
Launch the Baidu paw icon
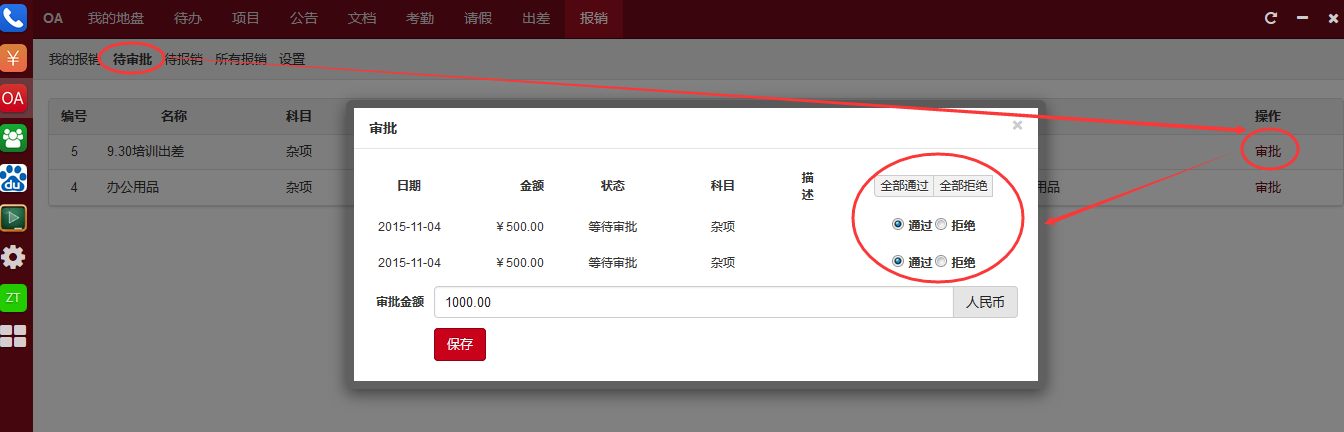13,178
